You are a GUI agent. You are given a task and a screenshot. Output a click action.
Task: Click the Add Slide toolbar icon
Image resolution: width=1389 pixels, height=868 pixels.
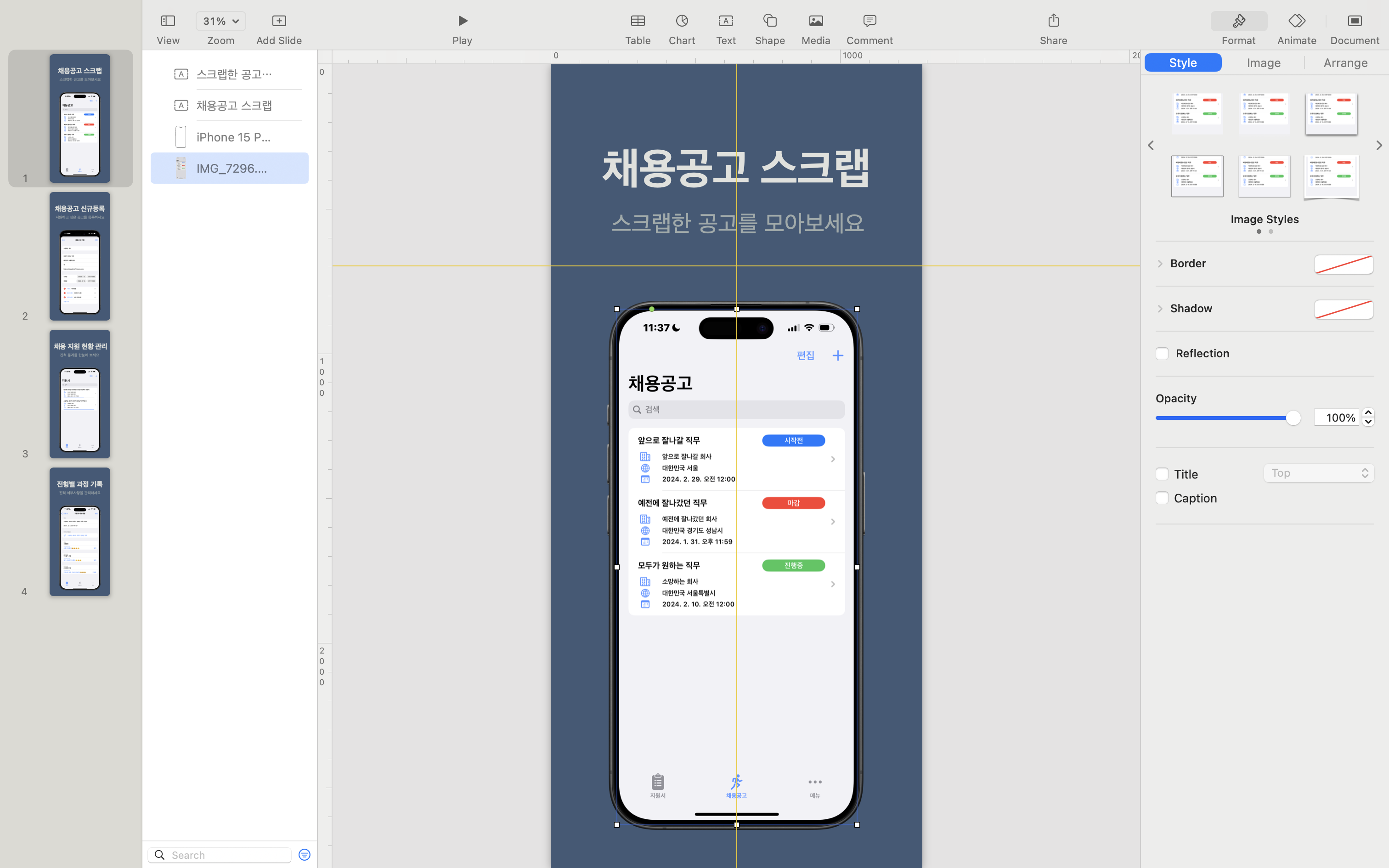pyautogui.click(x=279, y=21)
